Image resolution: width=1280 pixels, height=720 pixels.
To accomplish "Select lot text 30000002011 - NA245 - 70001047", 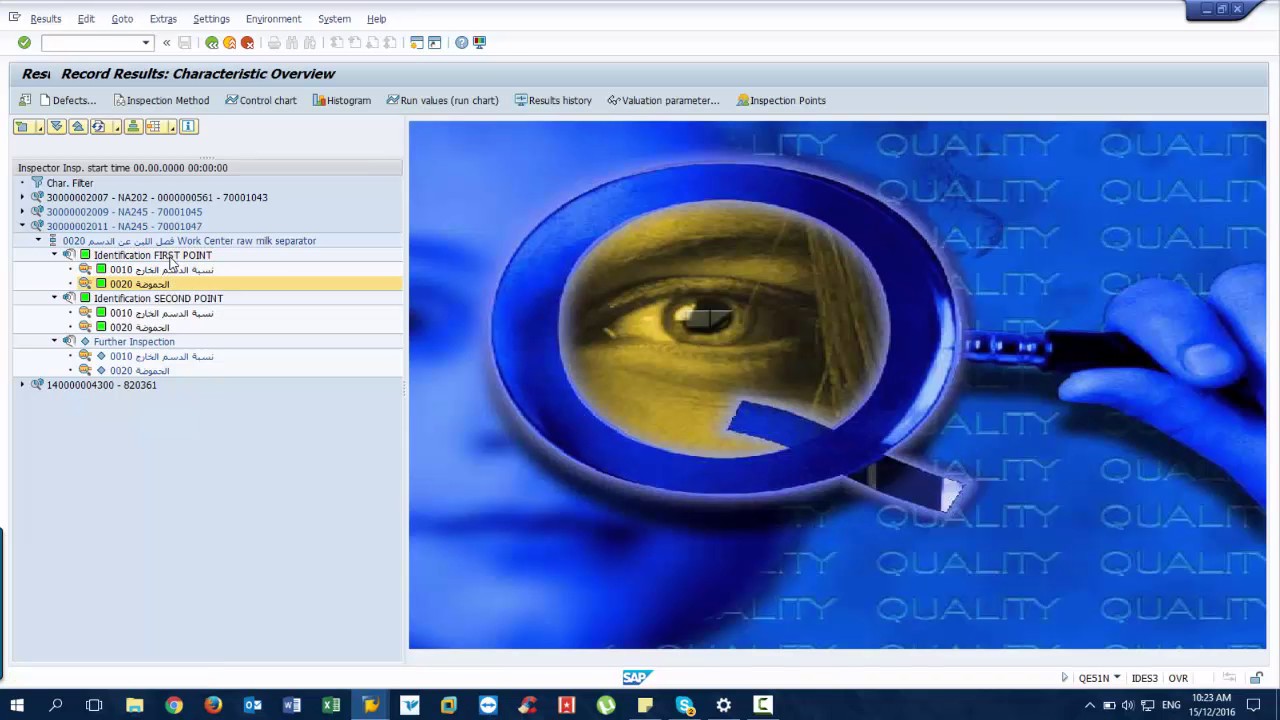I will click(x=124, y=226).
